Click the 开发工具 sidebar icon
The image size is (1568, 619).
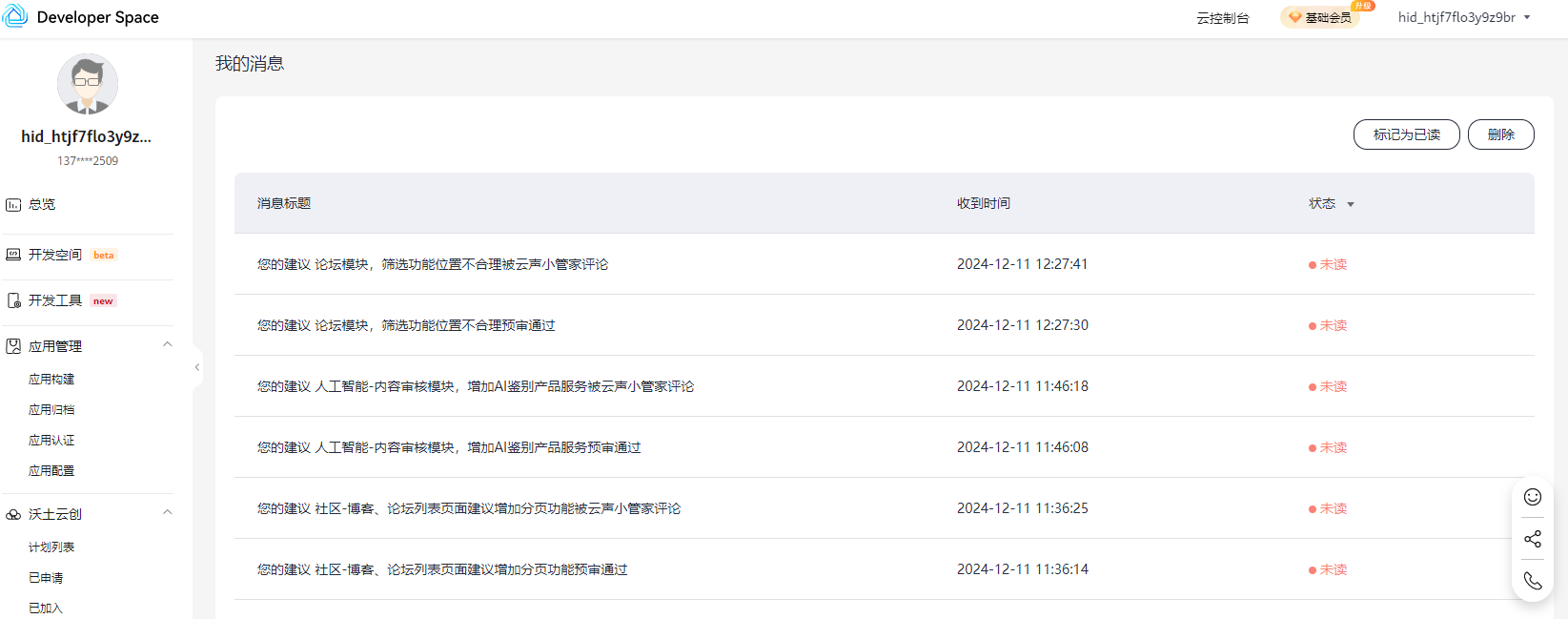click(13, 300)
